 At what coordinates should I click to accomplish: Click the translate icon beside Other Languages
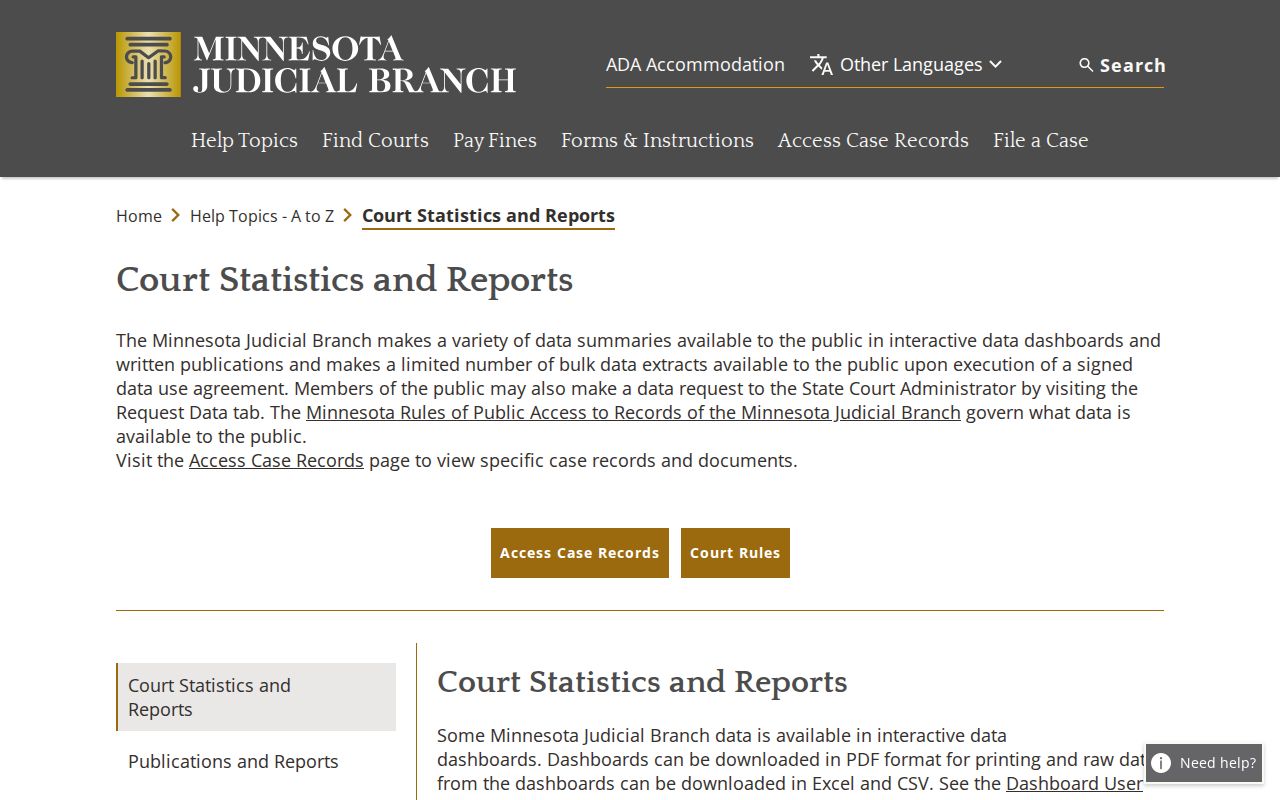click(821, 65)
